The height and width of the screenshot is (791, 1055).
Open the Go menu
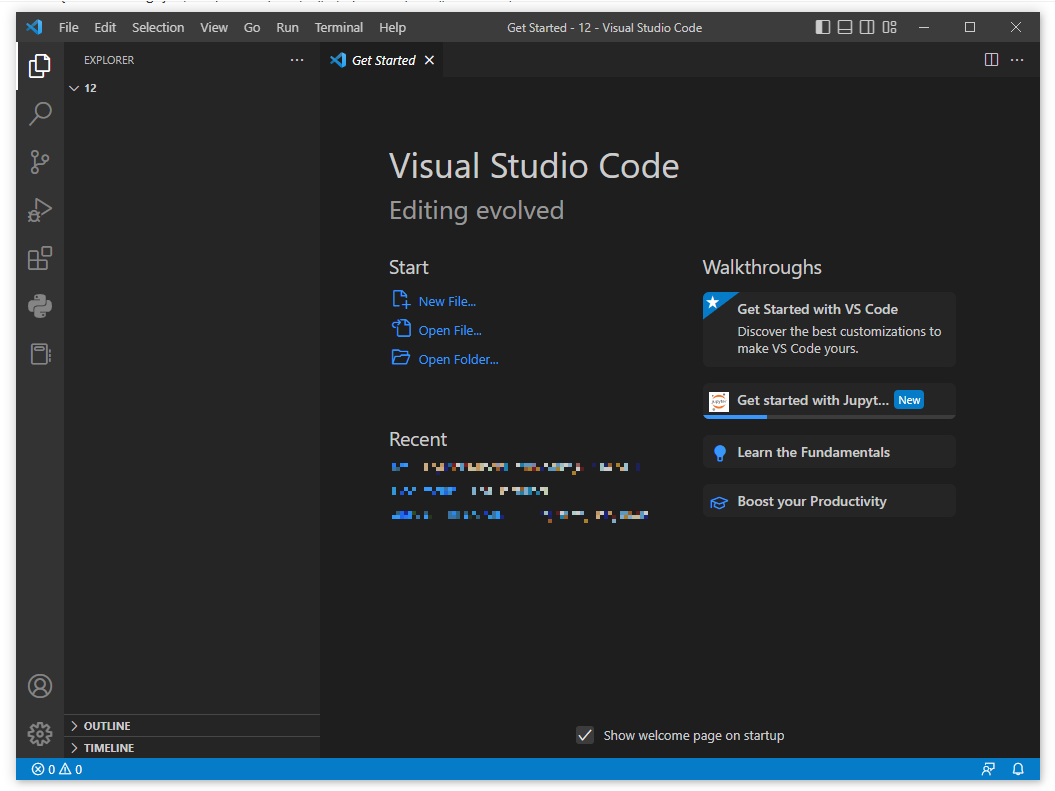coord(252,28)
